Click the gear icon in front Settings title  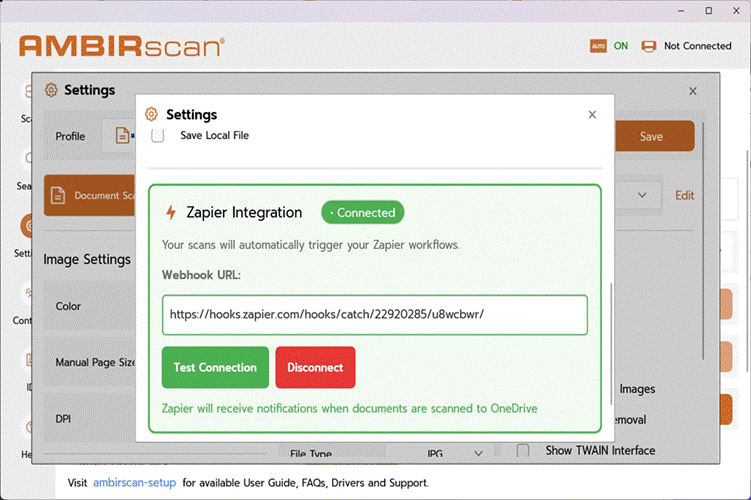151,114
